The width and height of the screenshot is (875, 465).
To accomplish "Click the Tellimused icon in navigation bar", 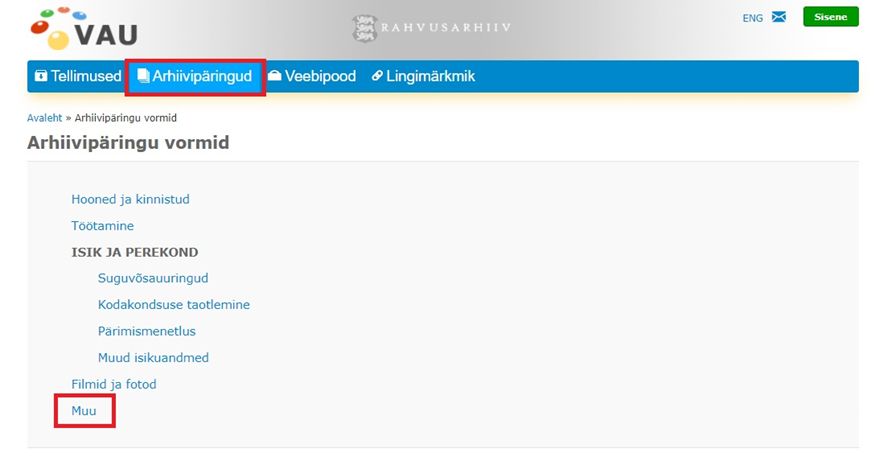I will click(x=41, y=76).
